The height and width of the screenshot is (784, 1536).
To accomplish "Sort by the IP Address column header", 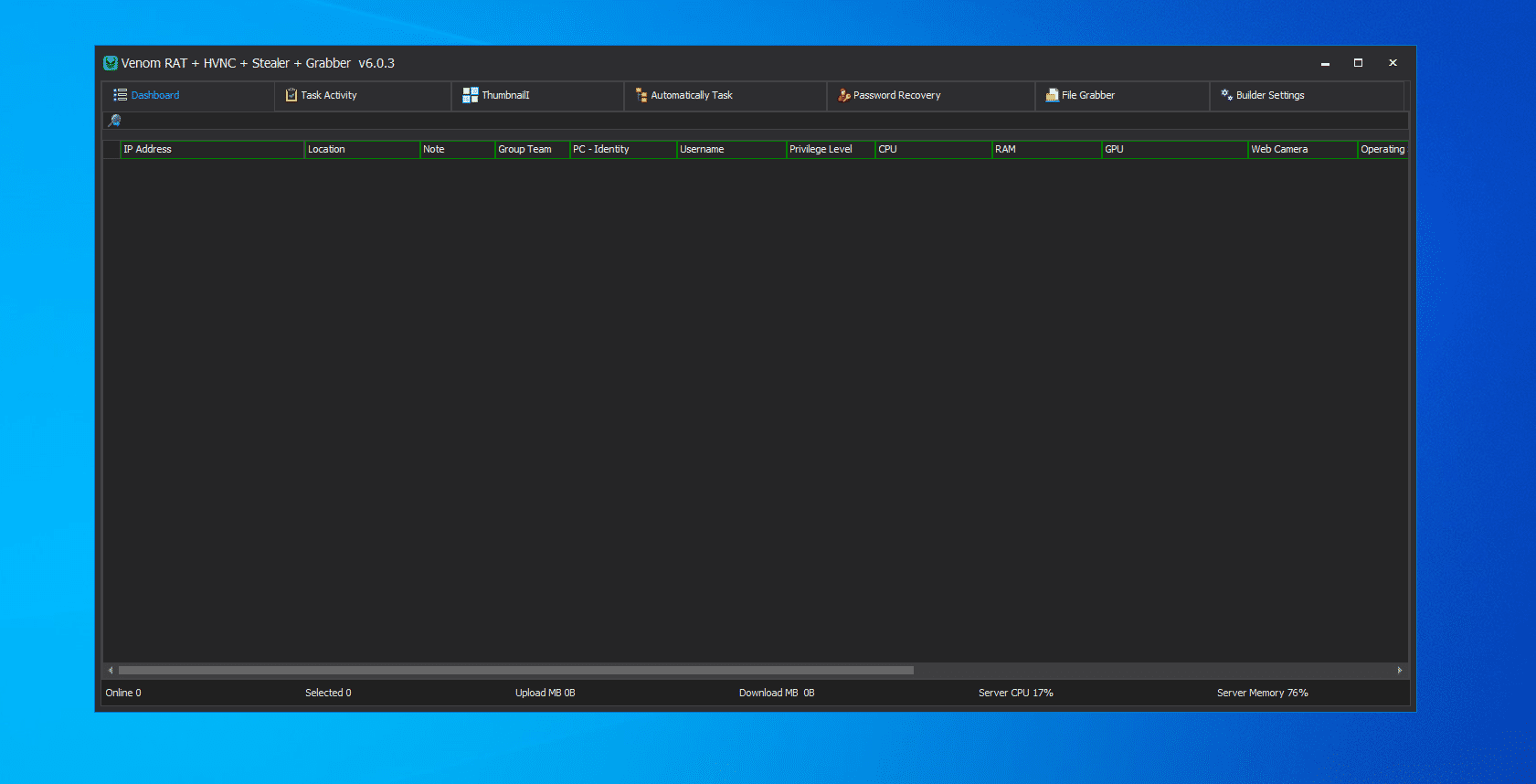I will coord(212,149).
